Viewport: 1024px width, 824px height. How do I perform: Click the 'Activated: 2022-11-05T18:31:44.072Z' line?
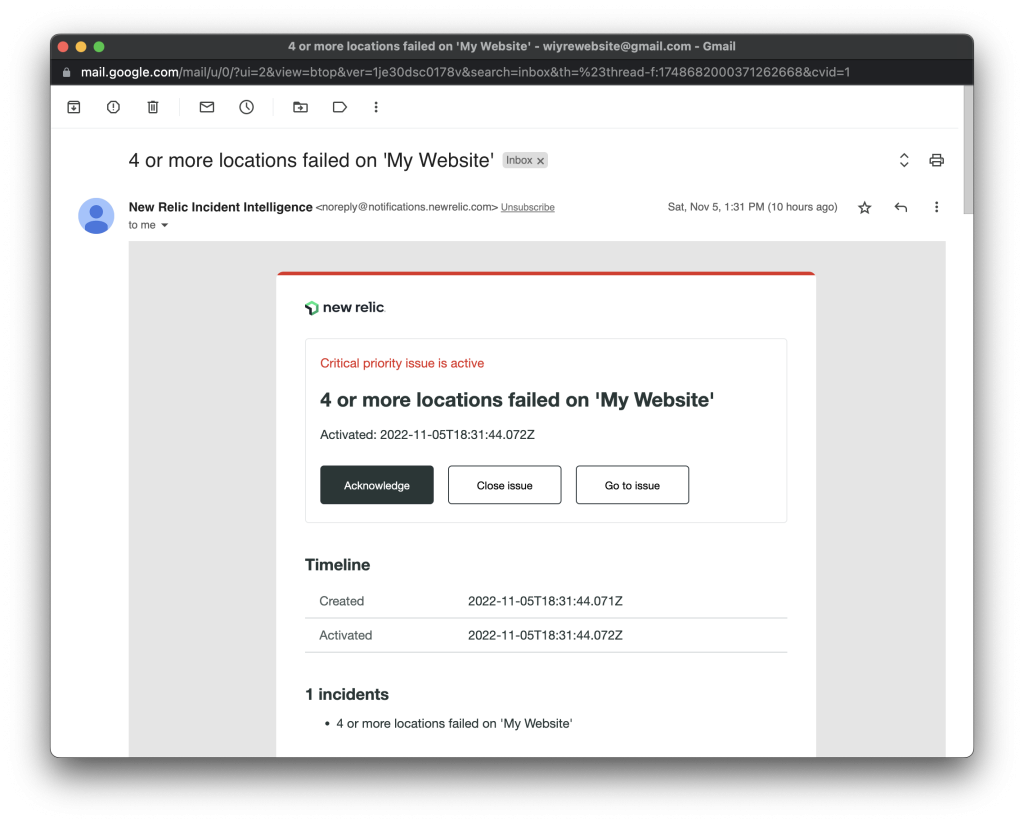(427, 435)
